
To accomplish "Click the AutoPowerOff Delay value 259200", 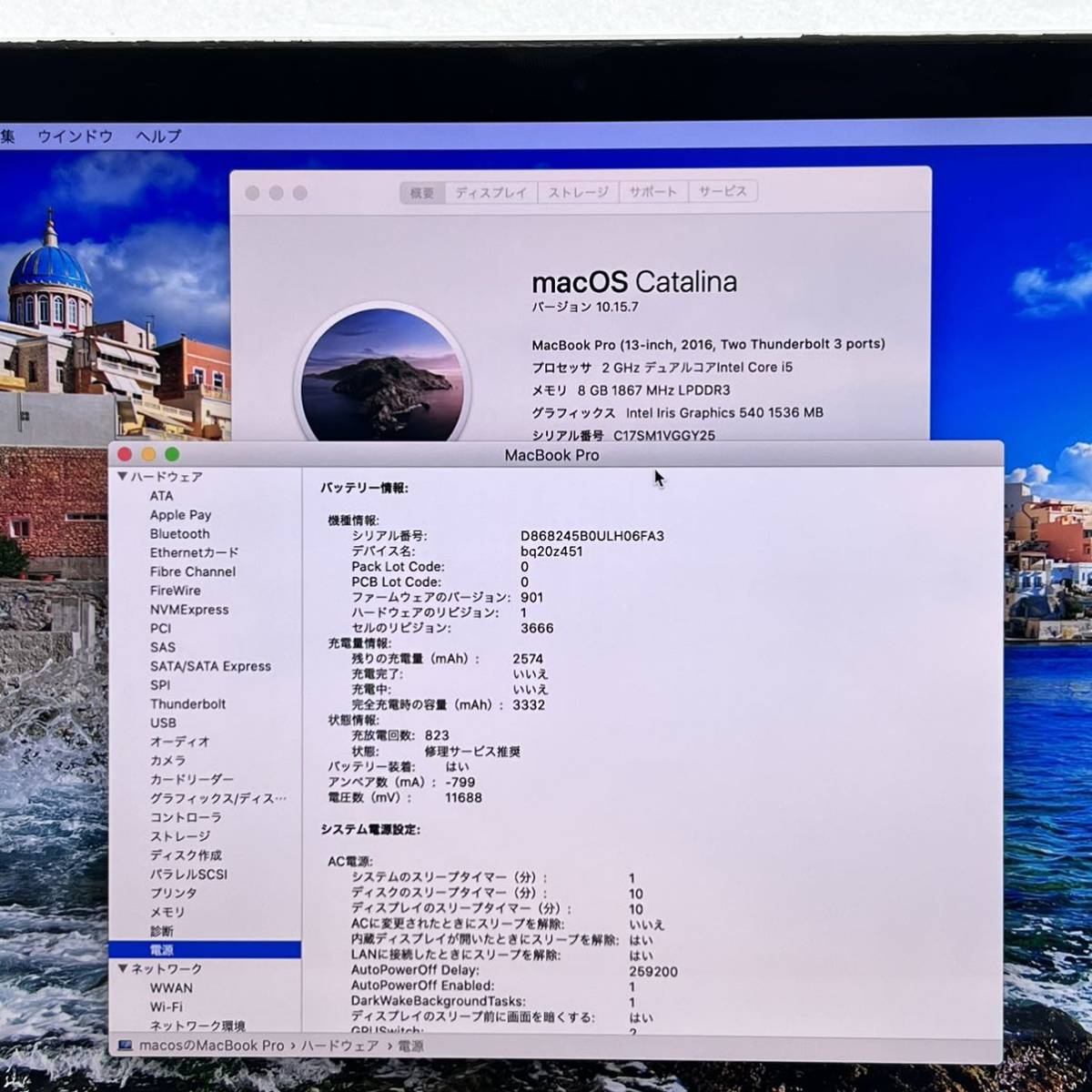I will click(653, 972).
